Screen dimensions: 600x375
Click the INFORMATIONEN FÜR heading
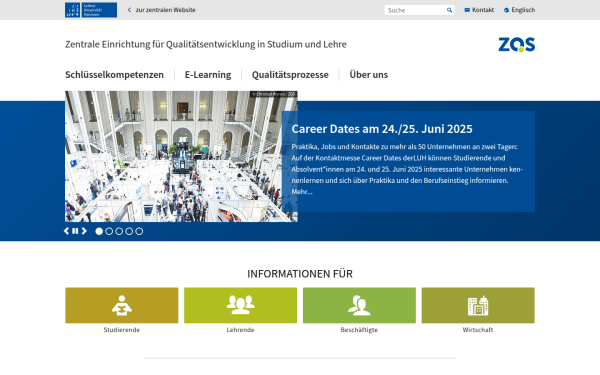click(300, 274)
